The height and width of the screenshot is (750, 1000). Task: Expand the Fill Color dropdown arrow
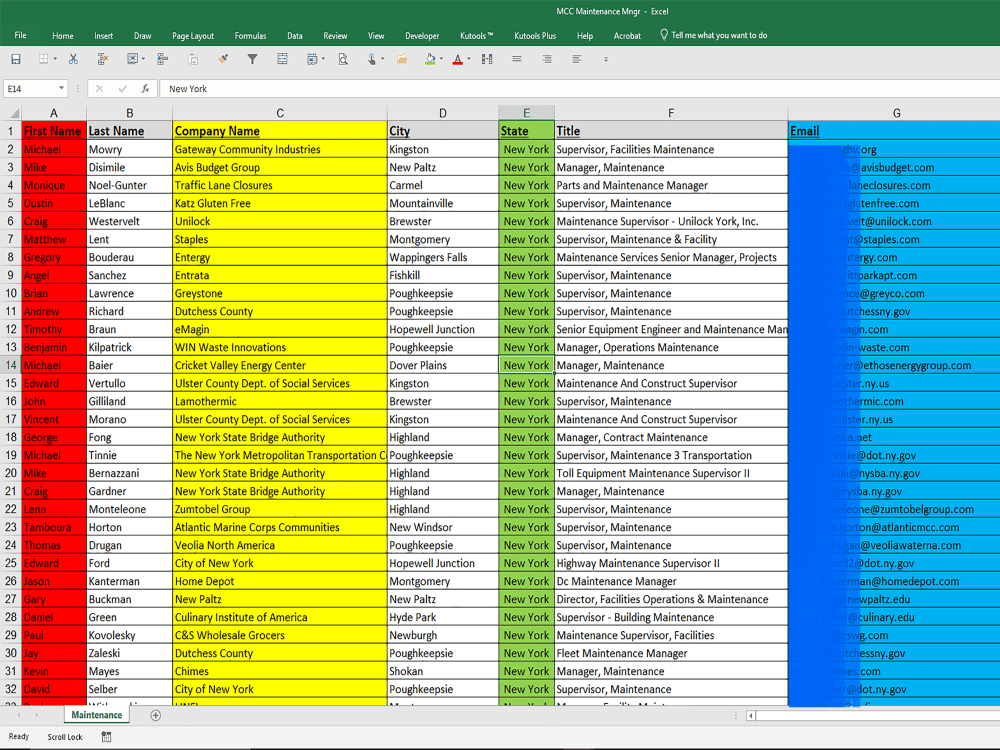tap(442, 59)
